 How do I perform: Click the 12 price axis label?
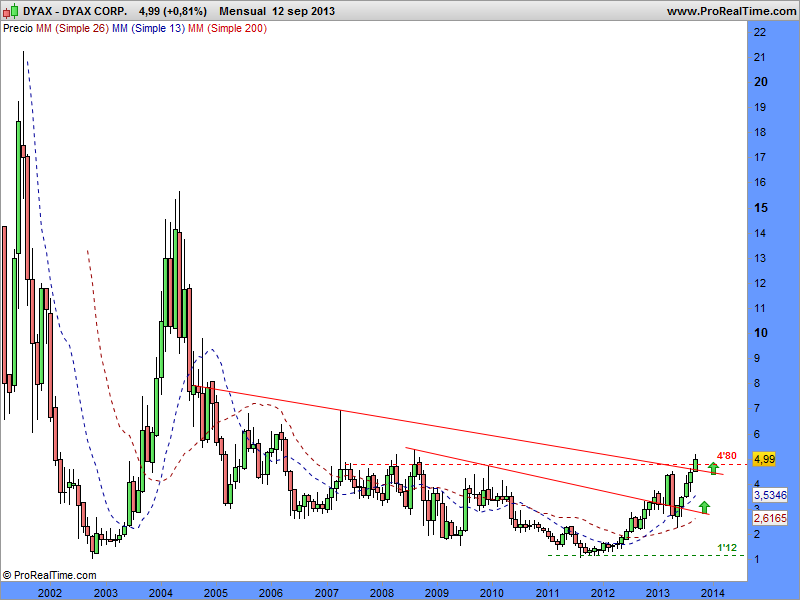[x=760, y=283]
